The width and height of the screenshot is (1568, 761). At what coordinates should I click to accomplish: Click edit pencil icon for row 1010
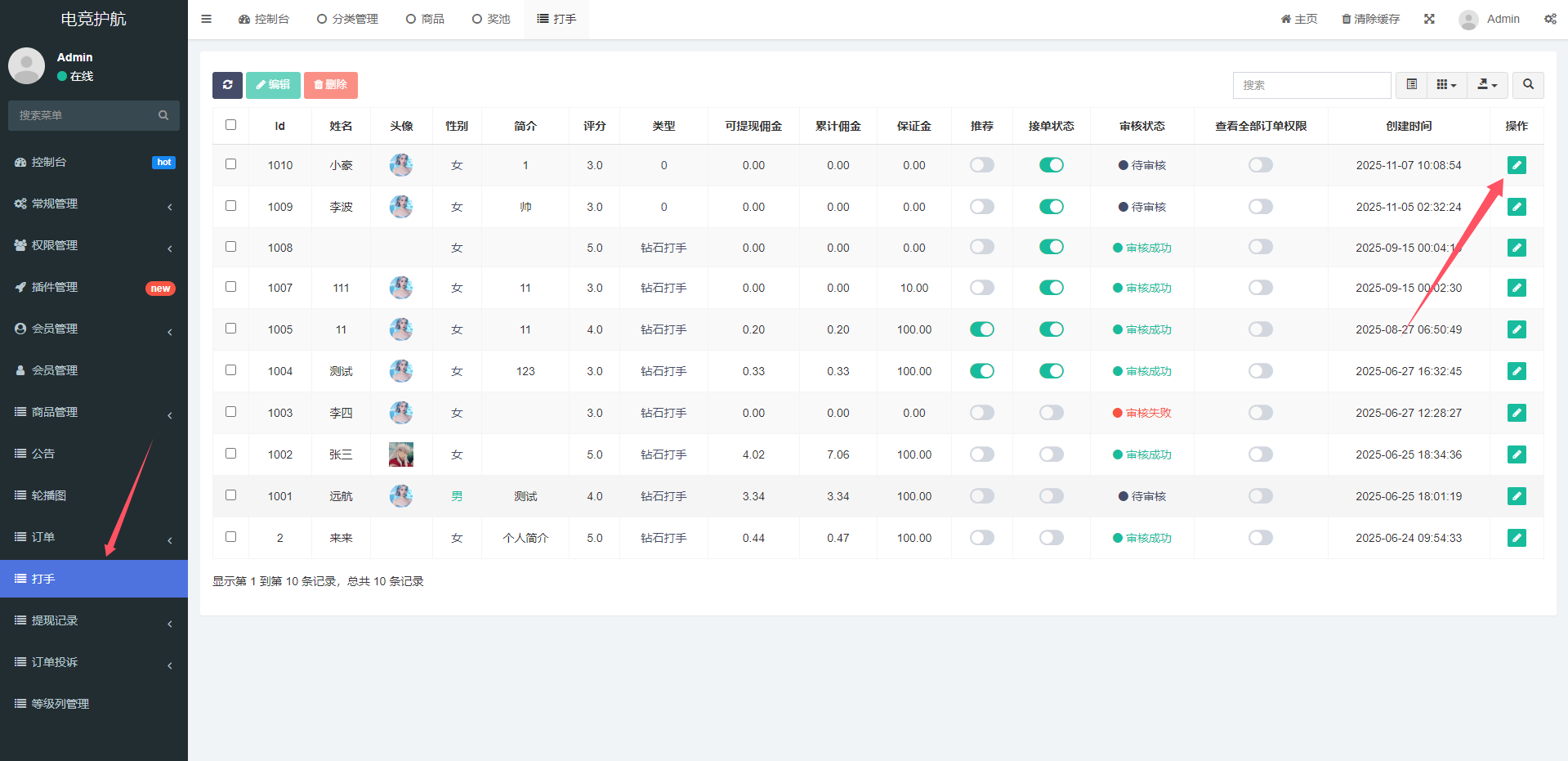click(1517, 165)
